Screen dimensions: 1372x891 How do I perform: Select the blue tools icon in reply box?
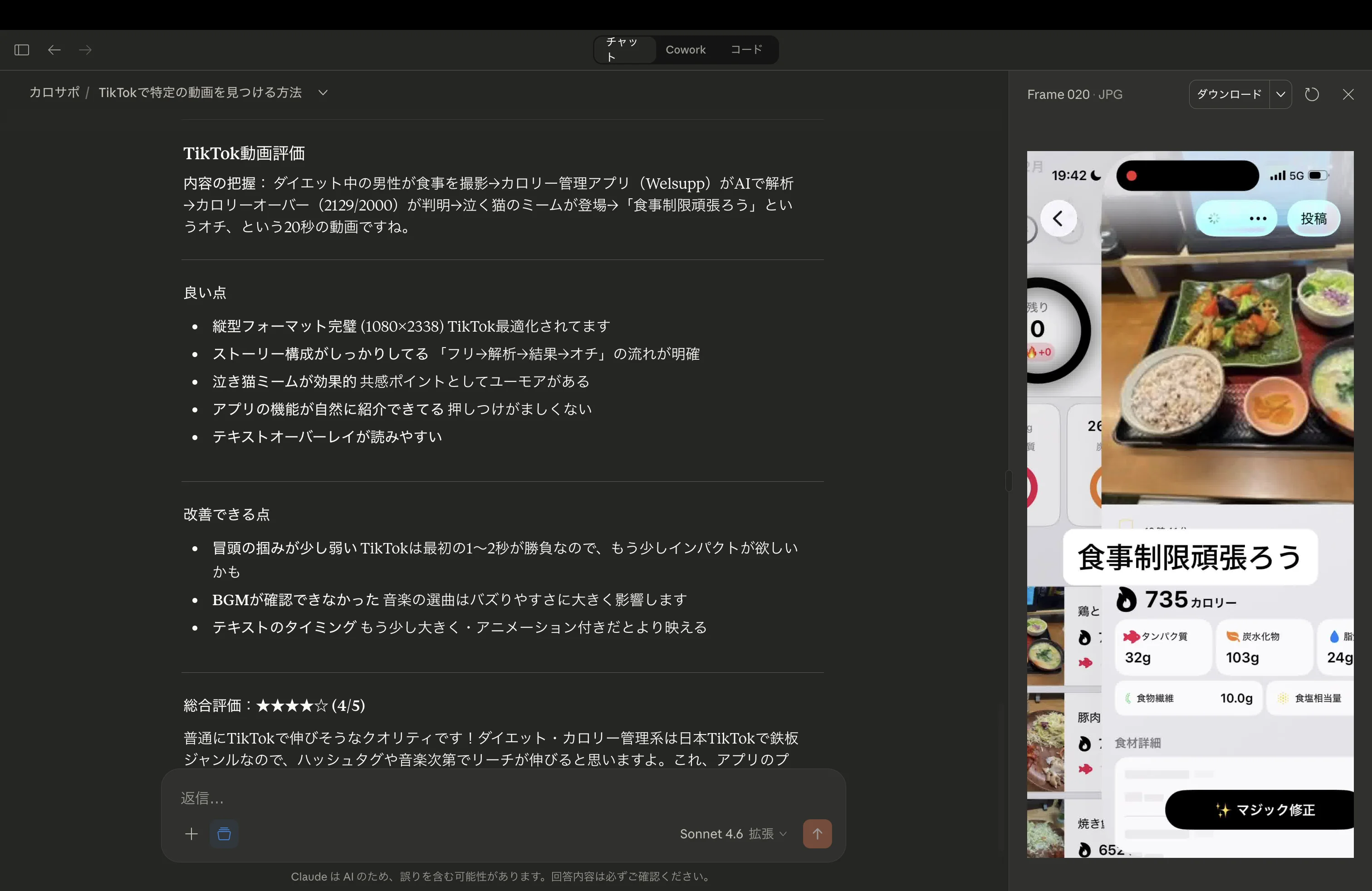[x=224, y=834]
